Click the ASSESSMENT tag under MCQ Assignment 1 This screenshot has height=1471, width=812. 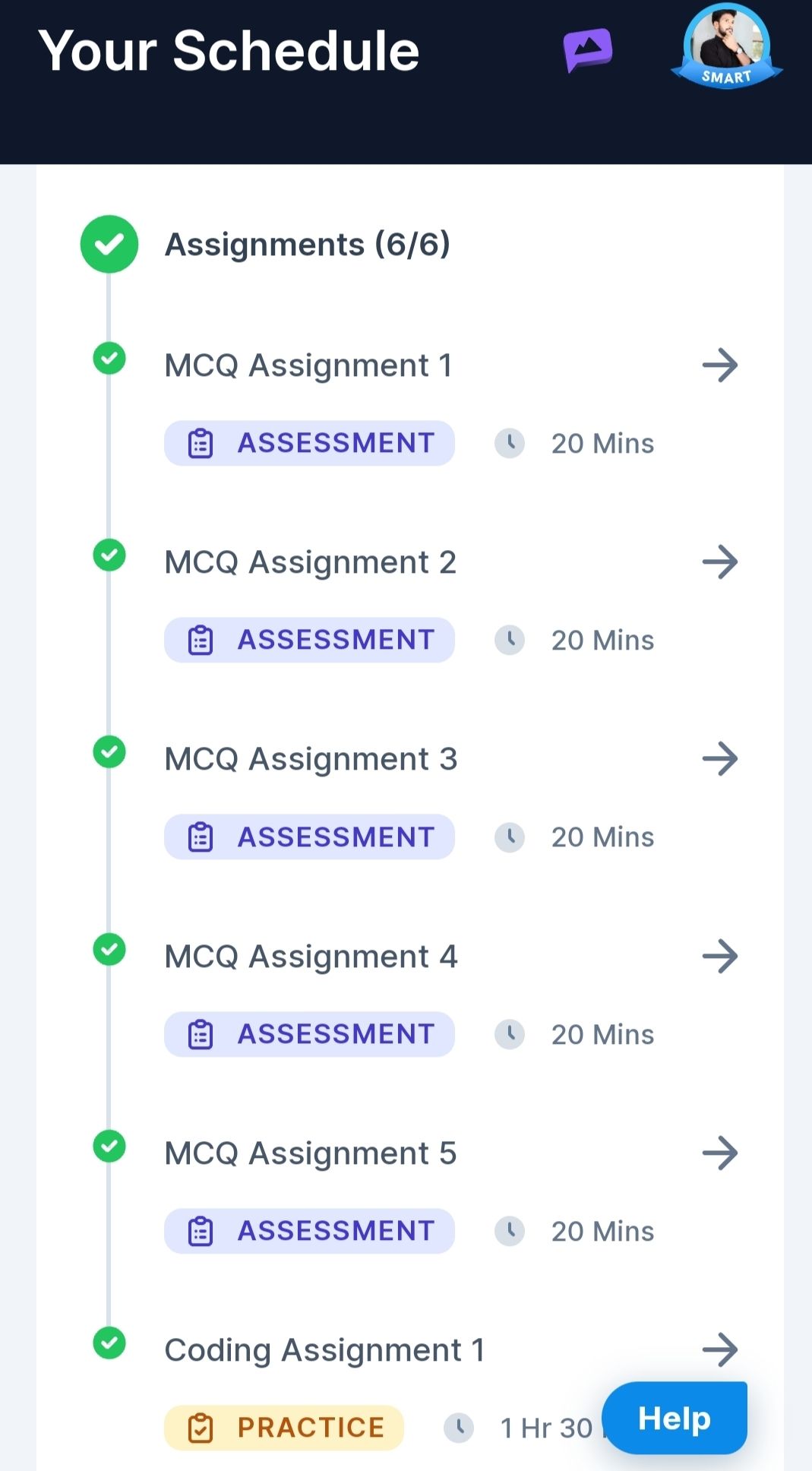tap(310, 443)
